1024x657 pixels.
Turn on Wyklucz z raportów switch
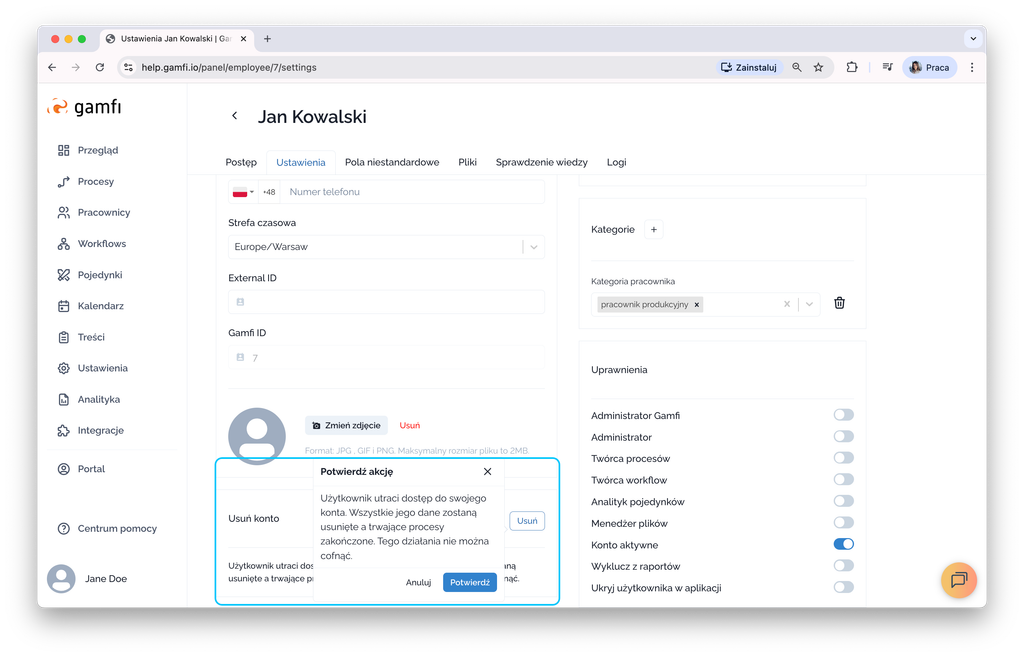click(x=843, y=566)
